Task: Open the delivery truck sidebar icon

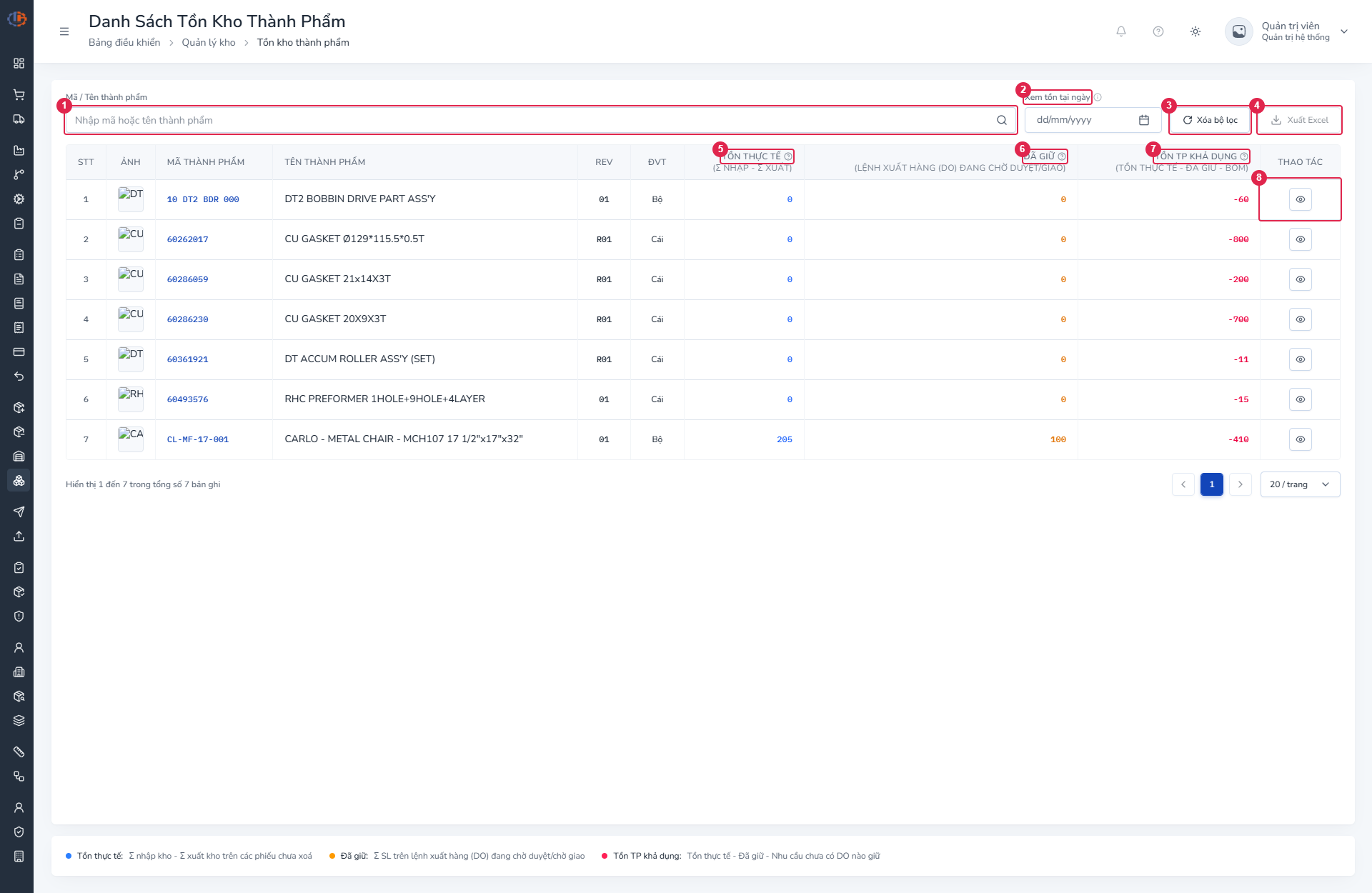Action: pyautogui.click(x=19, y=119)
